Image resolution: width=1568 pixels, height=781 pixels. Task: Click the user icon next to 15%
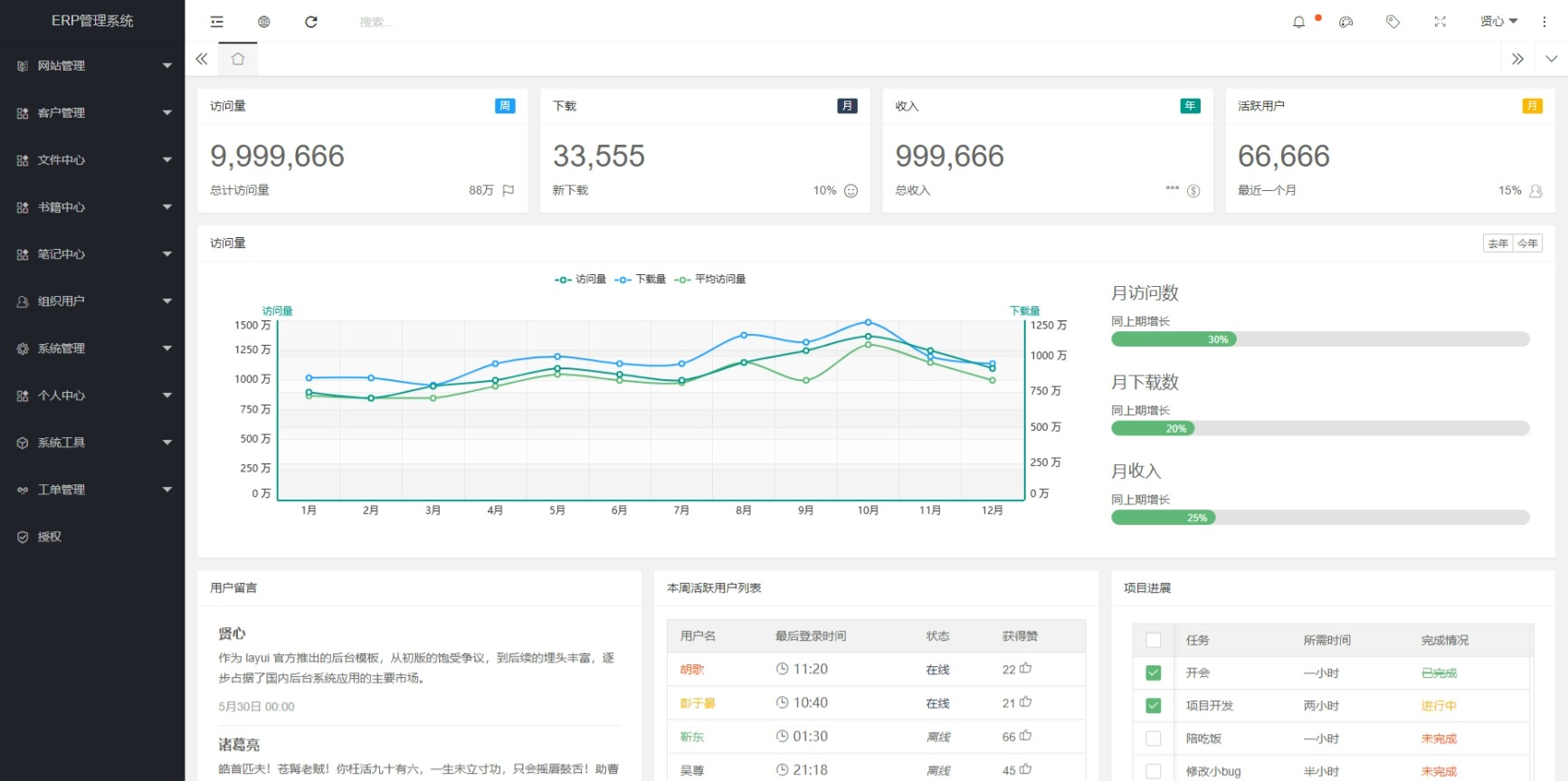1535,190
